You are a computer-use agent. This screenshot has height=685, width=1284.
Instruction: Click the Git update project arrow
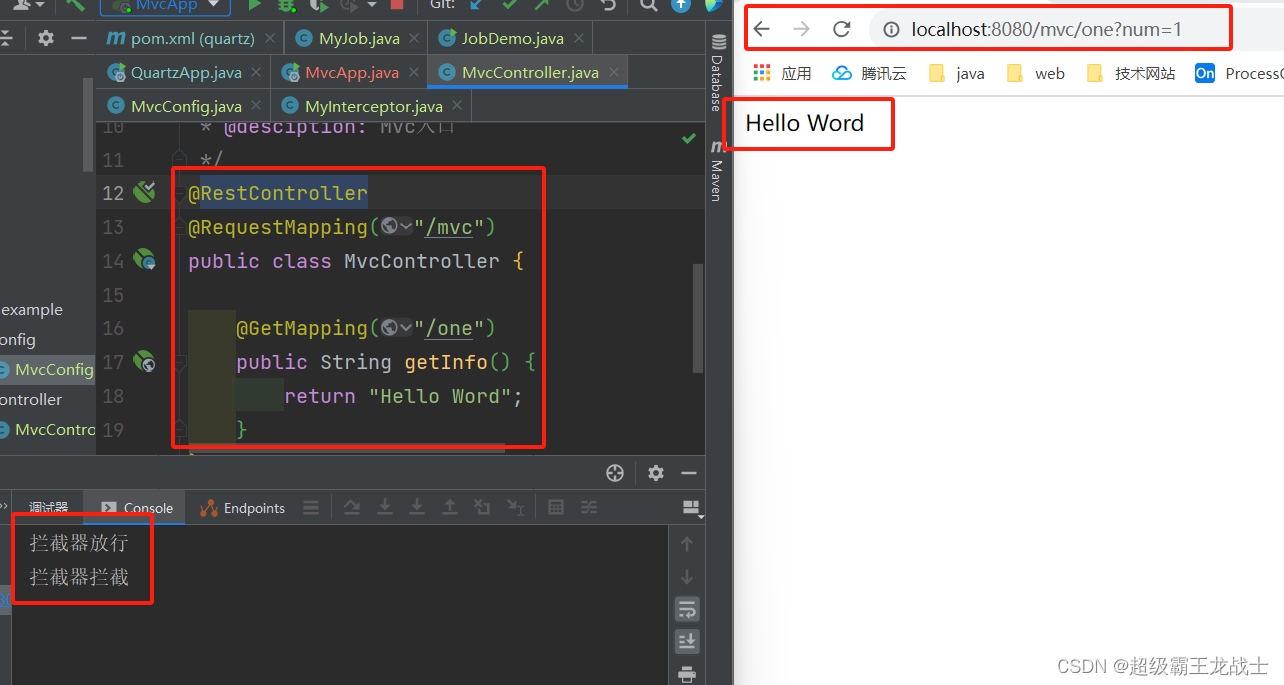pos(477,5)
